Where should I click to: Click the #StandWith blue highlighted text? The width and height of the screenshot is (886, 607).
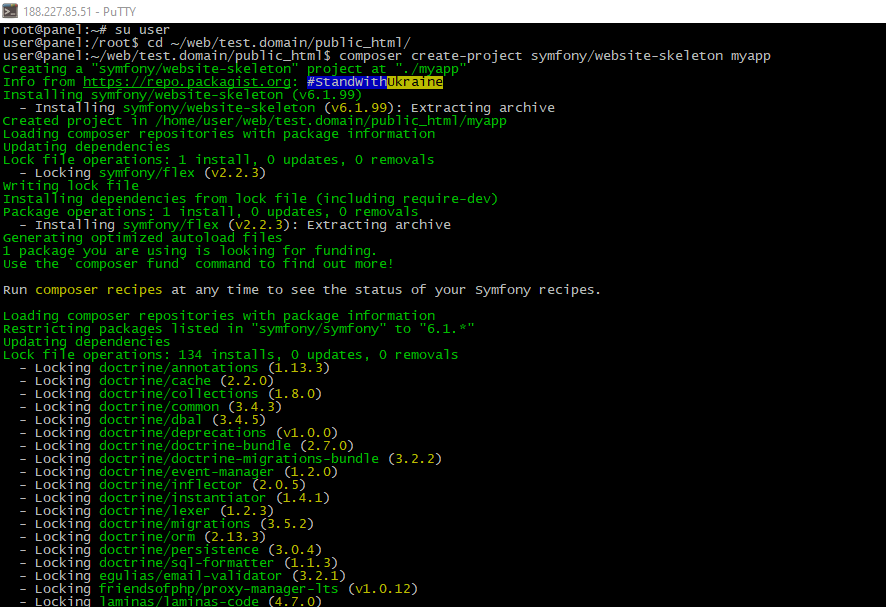[x=347, y=82]
